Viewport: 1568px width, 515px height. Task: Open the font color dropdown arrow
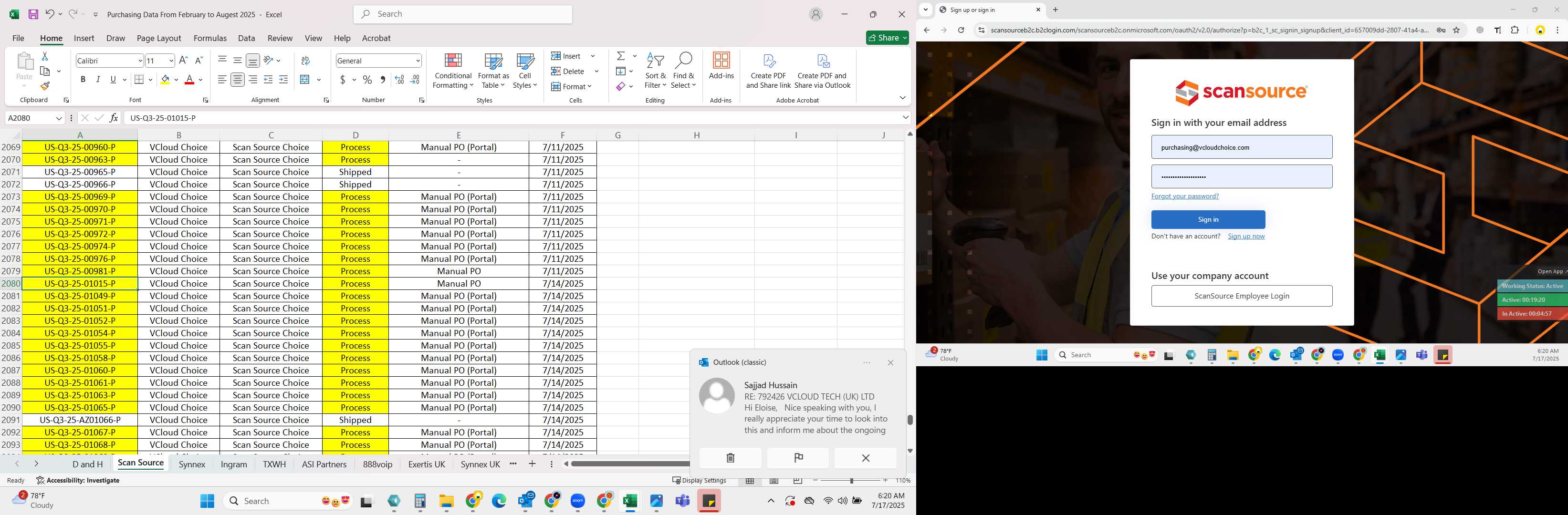pos(201,80)
